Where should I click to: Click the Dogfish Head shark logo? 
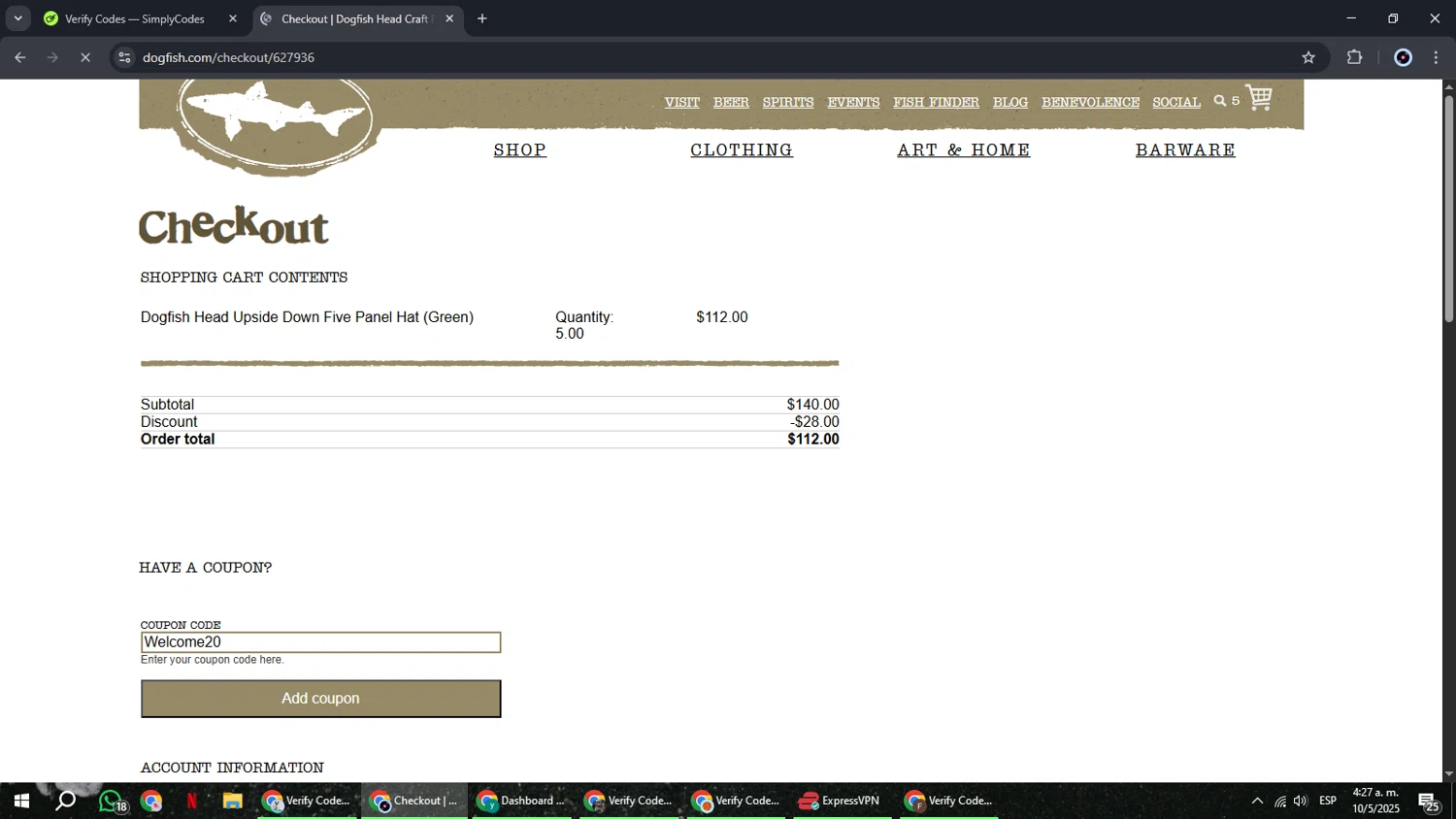pyautogui.click(x=275, y=124)
